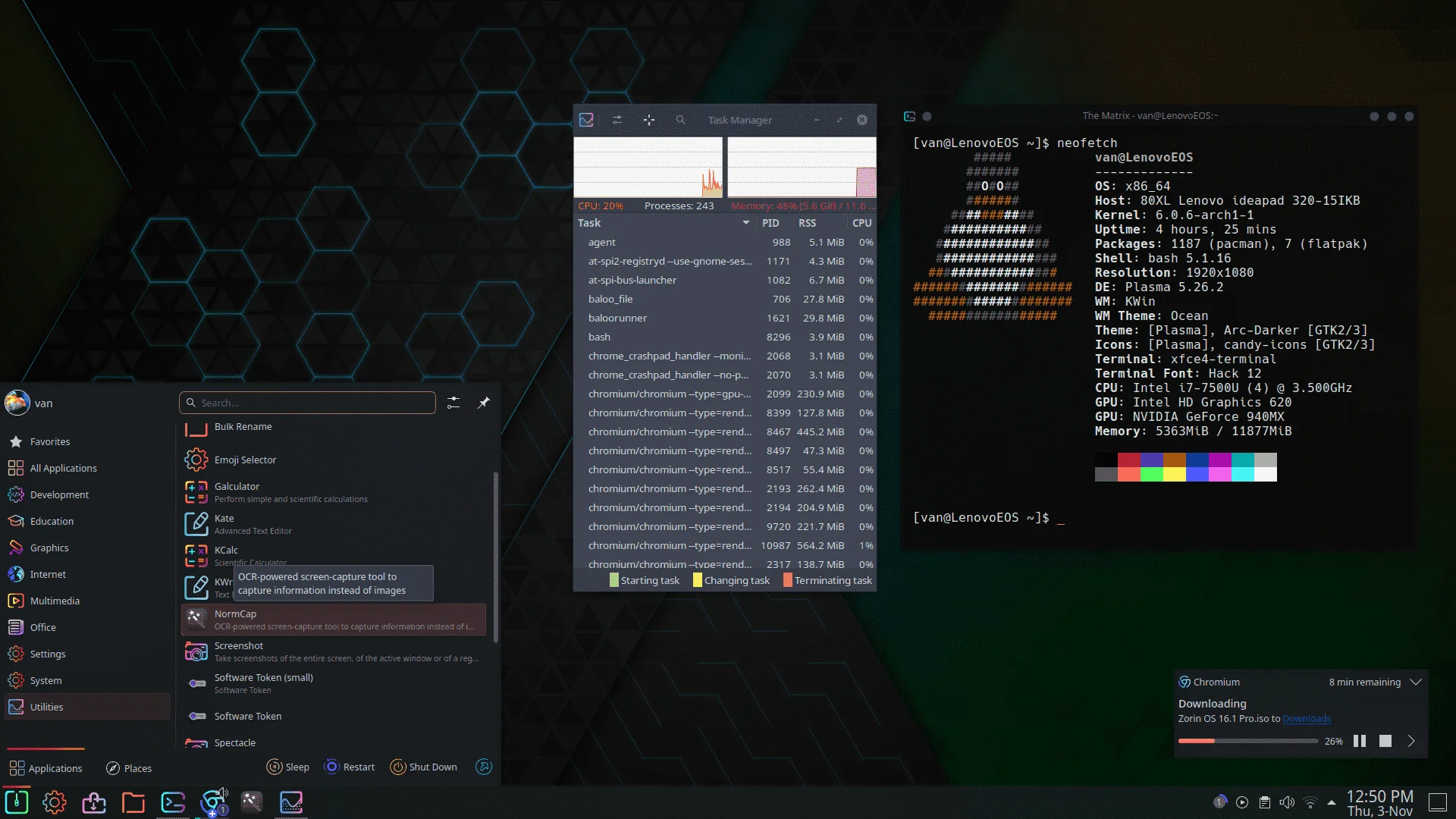1456x819 pixels.
Task: Open the Education category
Action: click(x=87, y=521)
